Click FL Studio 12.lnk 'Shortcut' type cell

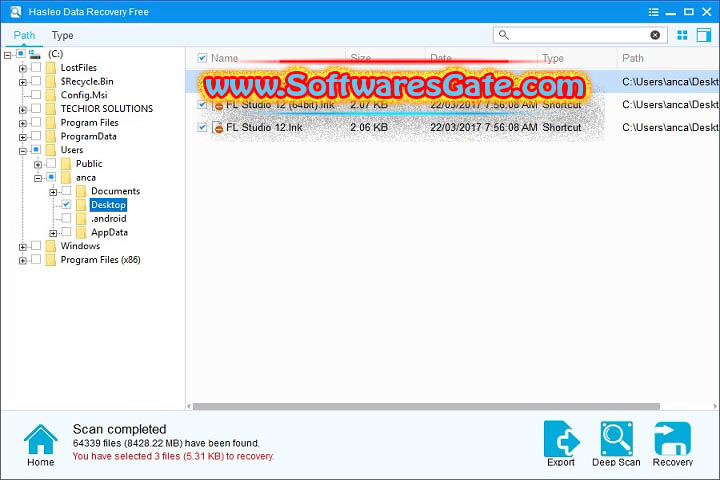click(562, 128)
